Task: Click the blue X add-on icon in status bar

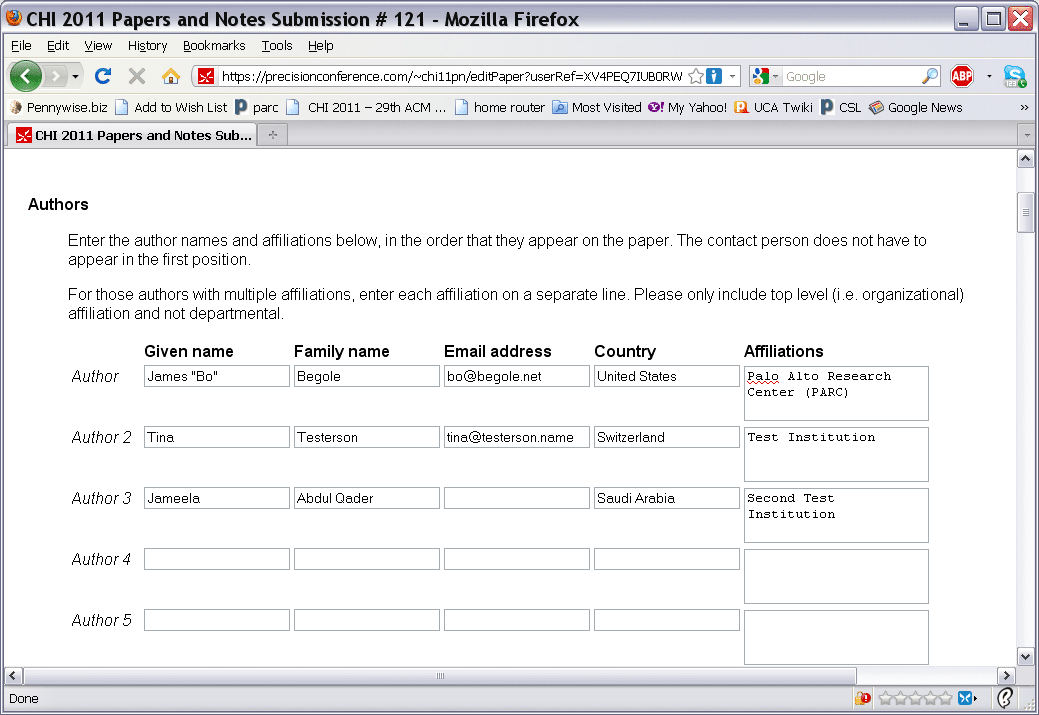Action: click(967, 698)
